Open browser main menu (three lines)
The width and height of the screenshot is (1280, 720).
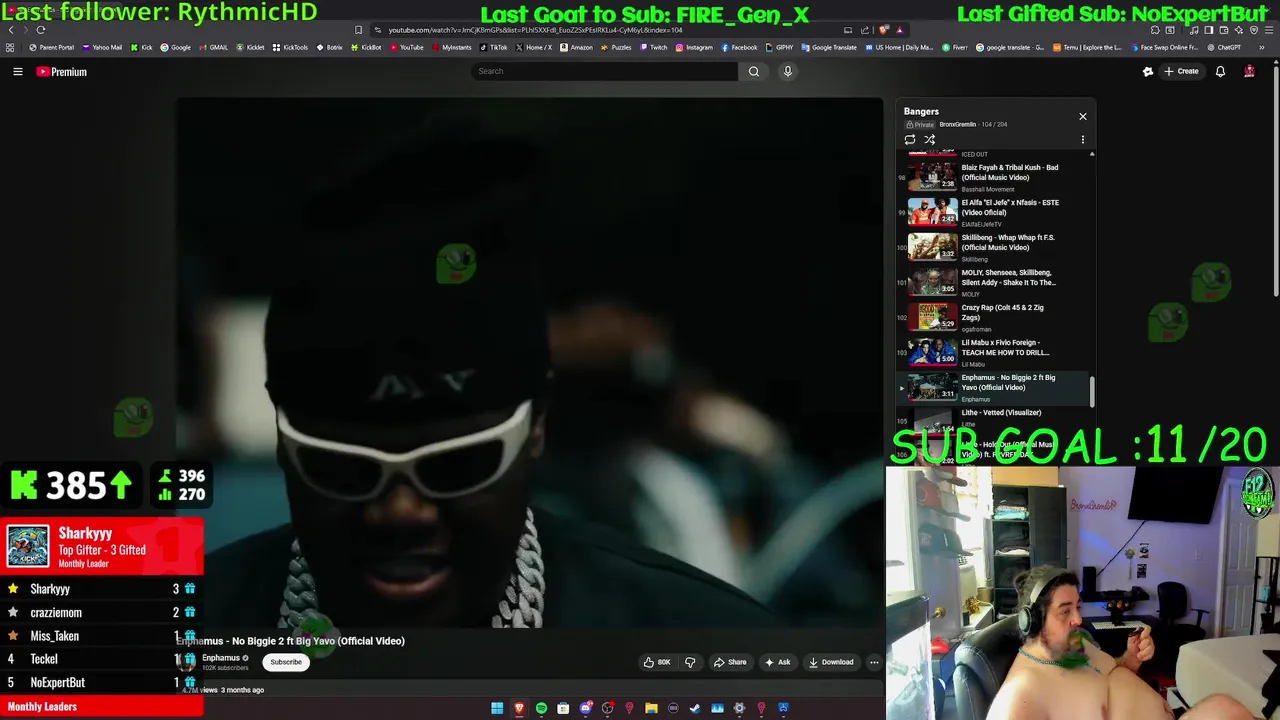[1269, 30]
